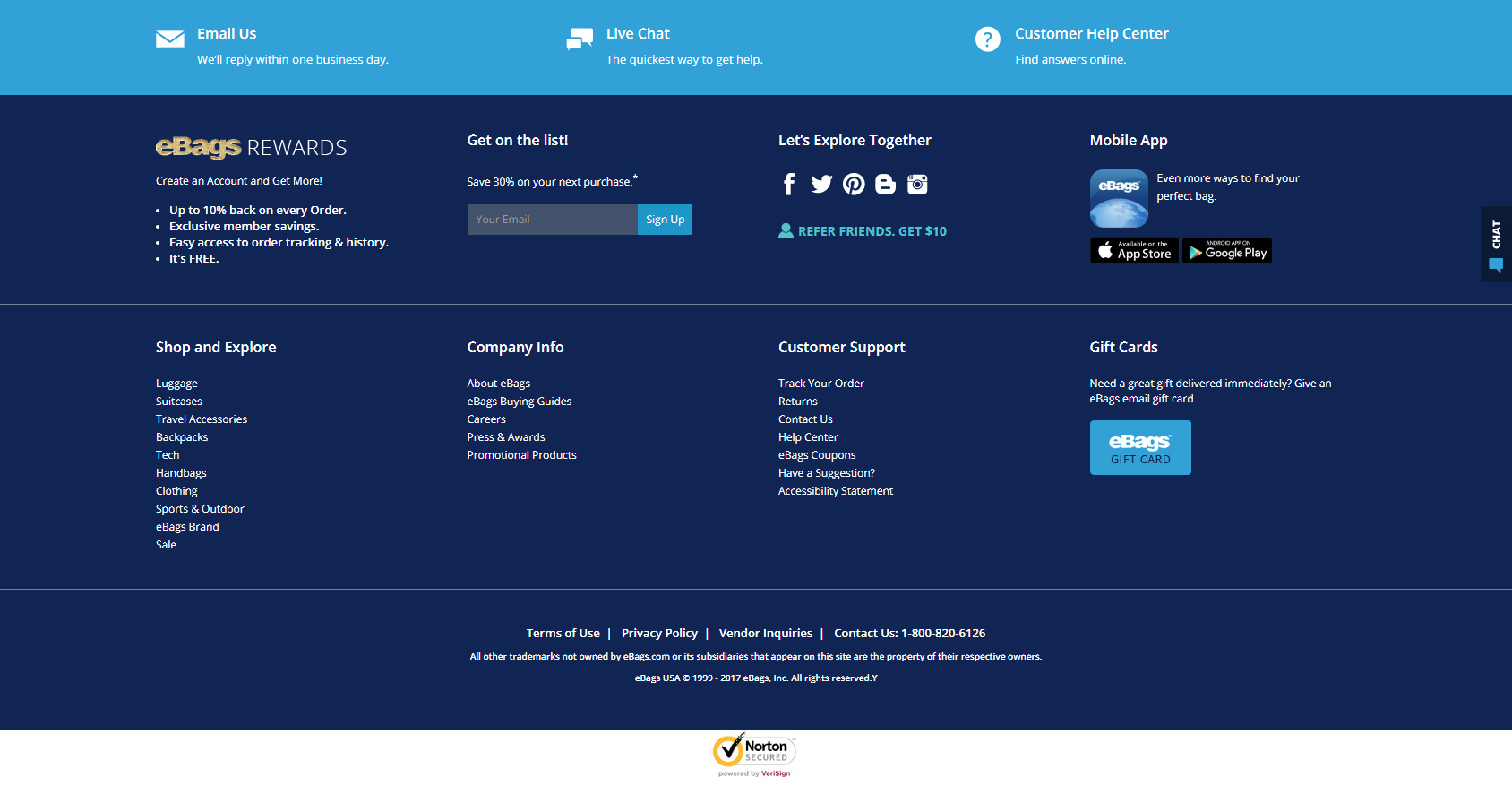Screen dimensions: 1512x786
Task: Click Have a Suggestion? link
Action: [827, 473]
